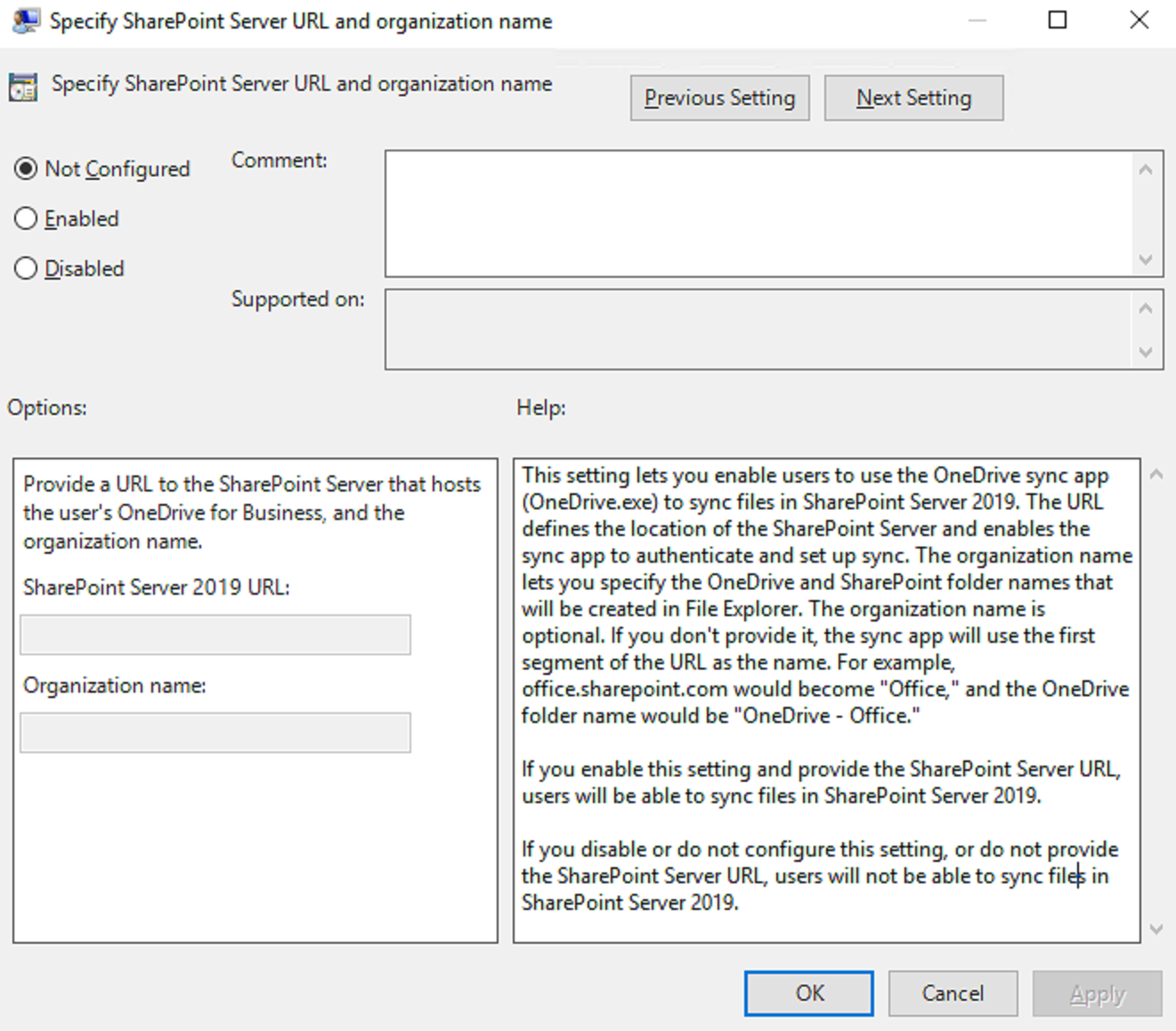Click the policy setting icon beside the heading
The image size is (1176, 1031).
coord(23,87)
